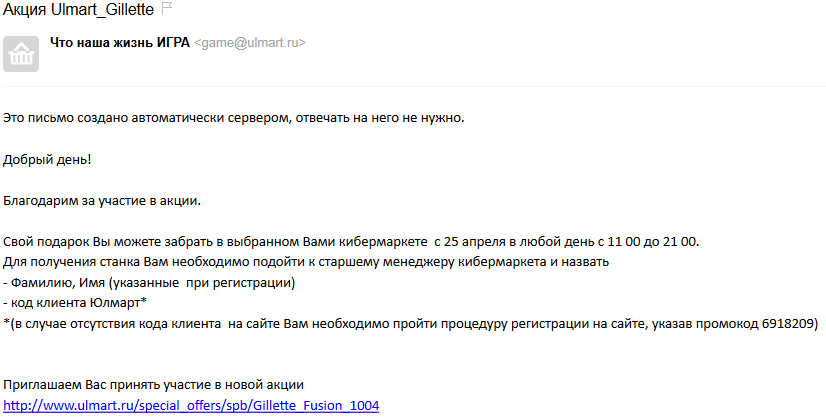Click the subject Акция Ulmart_Gillette
Image resolution: width=826 pixels, height=417 pixels.
click(78, 9)
